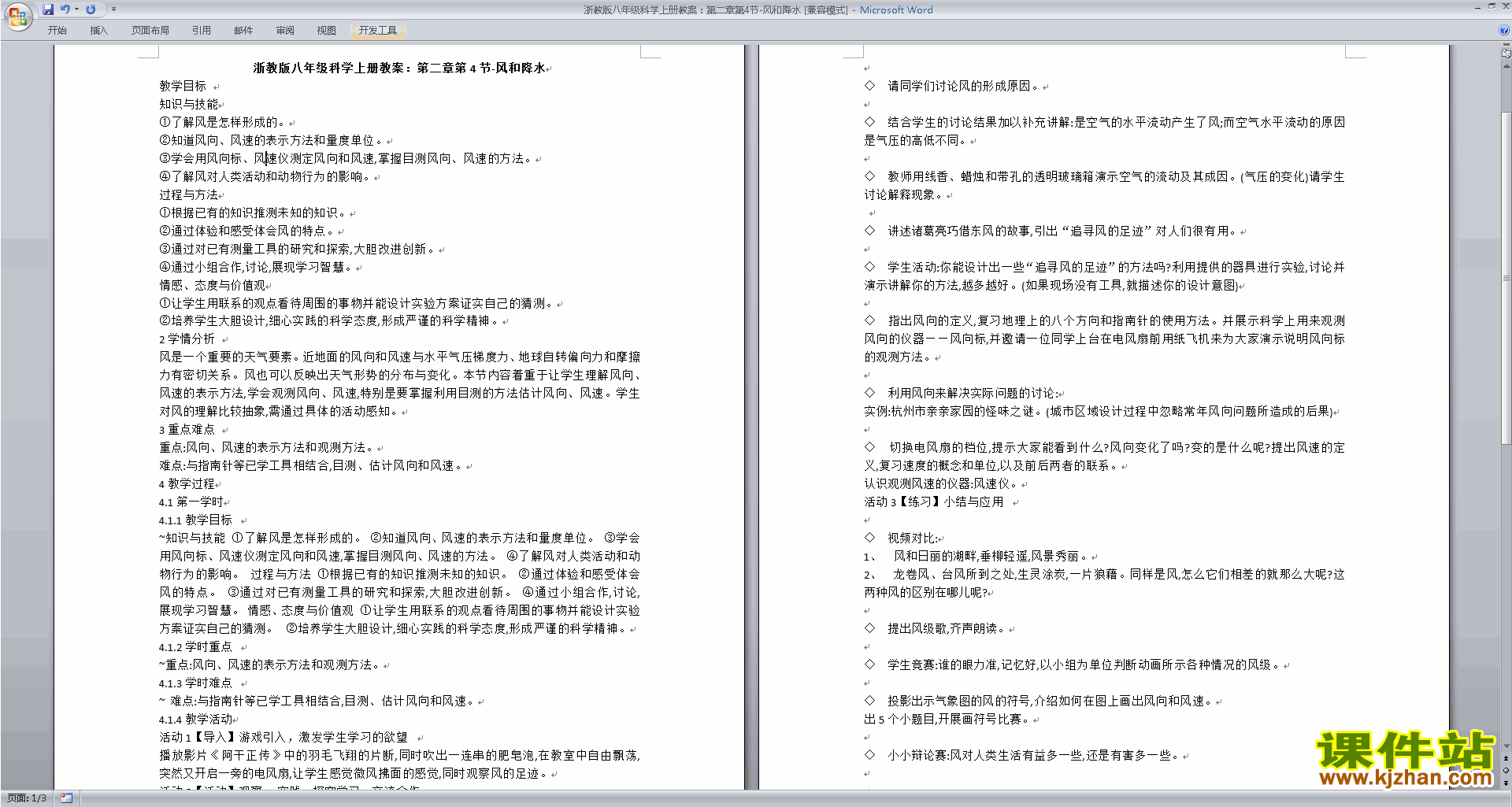Open Customize Quick Access Toolbar dropdown

click(113, 9)
